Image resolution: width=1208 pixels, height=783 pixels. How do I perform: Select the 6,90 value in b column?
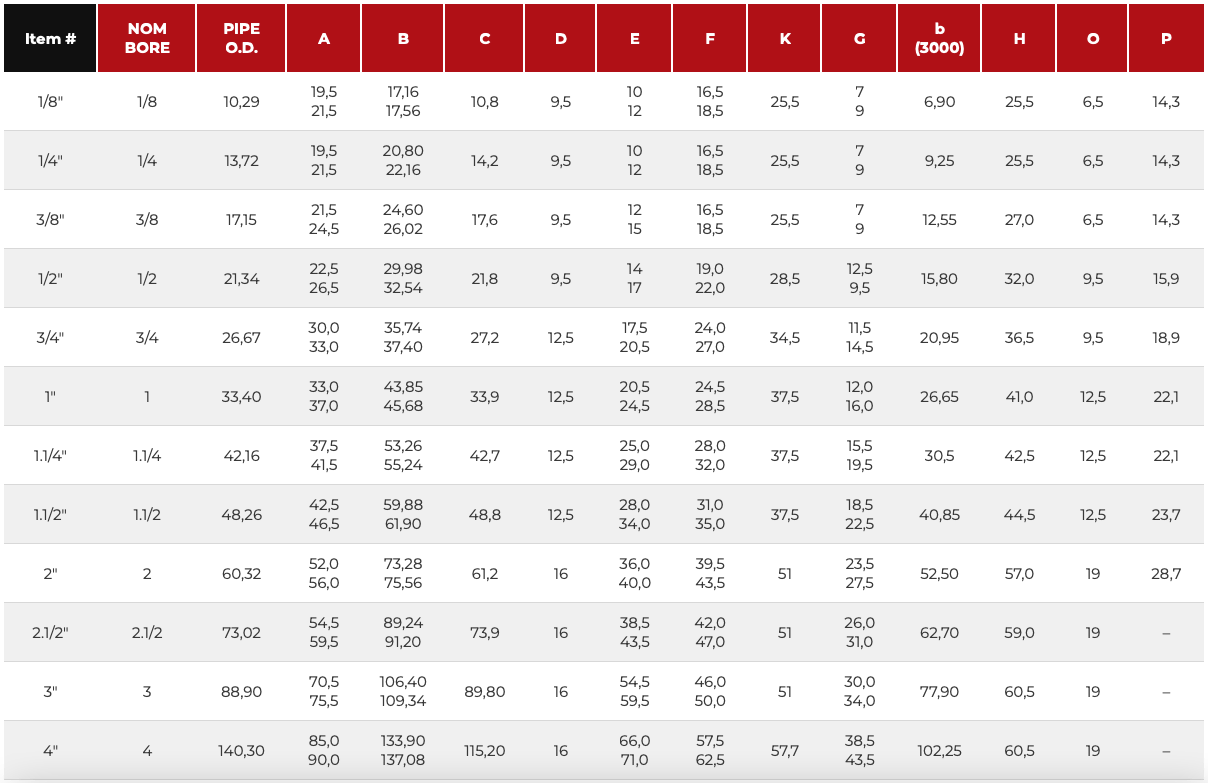click(x=939, y=102)
